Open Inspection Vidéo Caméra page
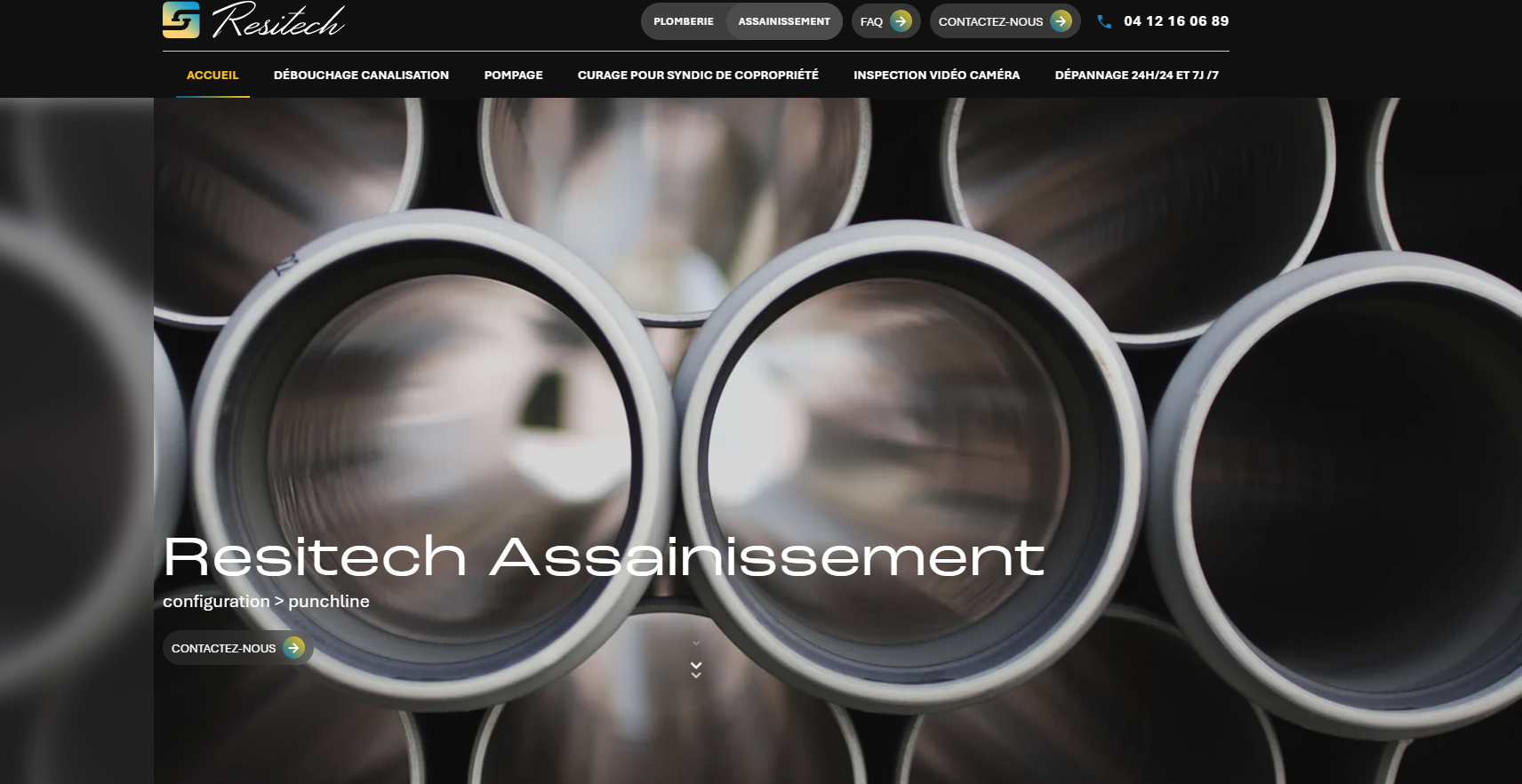Viewport: 1522px width, 784px height. pyautogui.click(x=936, y=75)
